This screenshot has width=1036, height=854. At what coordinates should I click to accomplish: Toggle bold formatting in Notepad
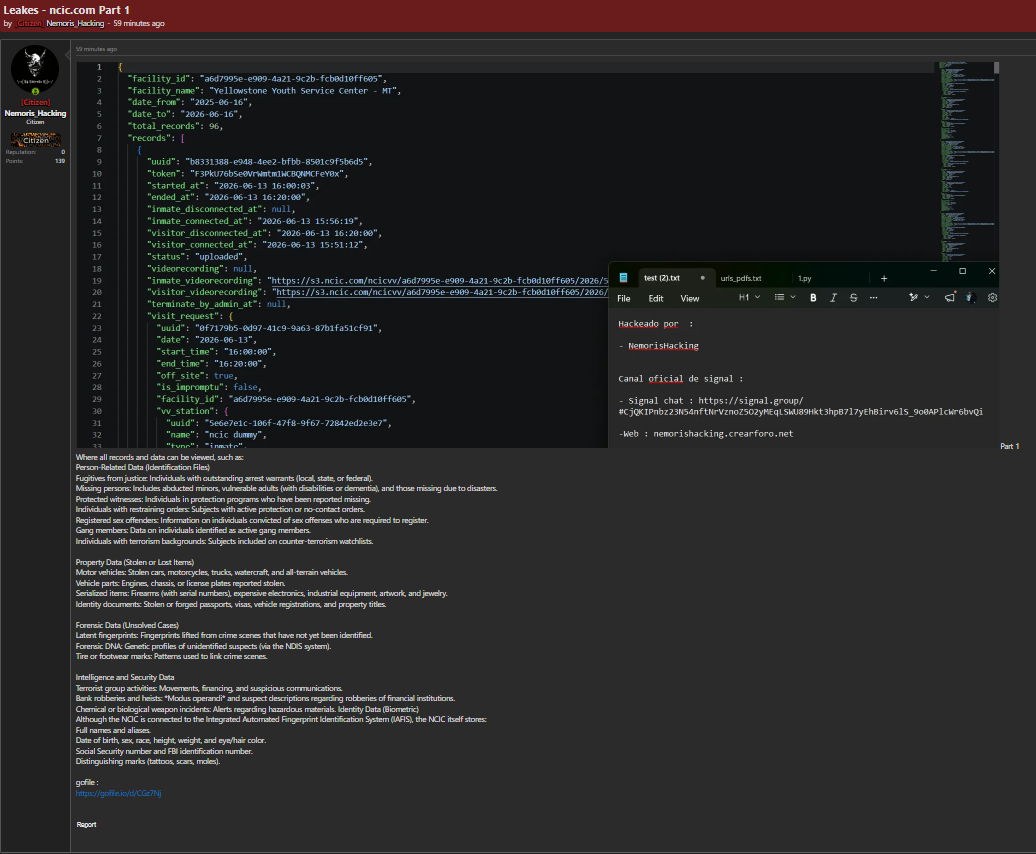point(813,298)
